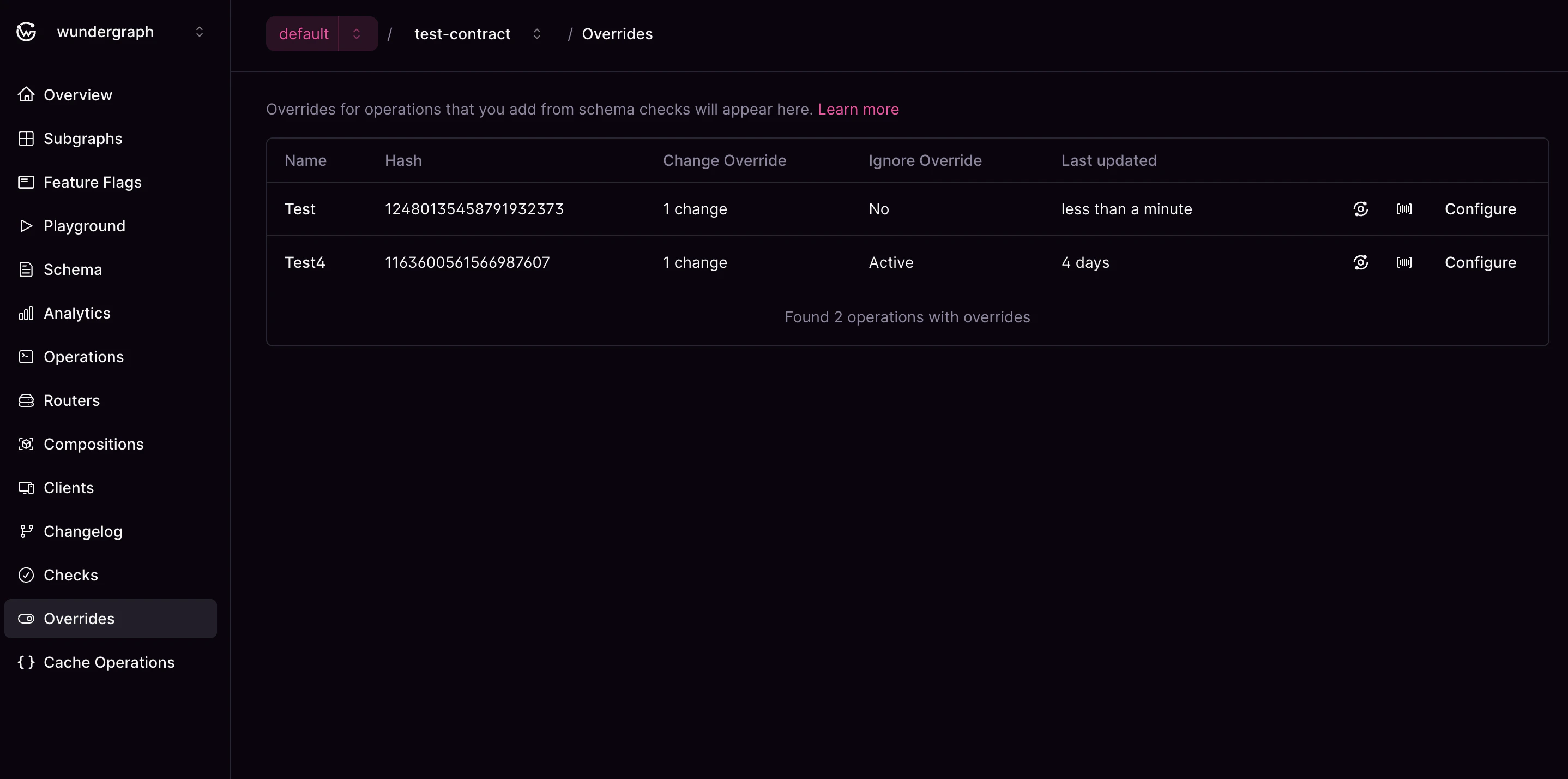Click the operation sync icon on the Test4 row
The image size is (1568, 779).
(x=1360, y=262)
